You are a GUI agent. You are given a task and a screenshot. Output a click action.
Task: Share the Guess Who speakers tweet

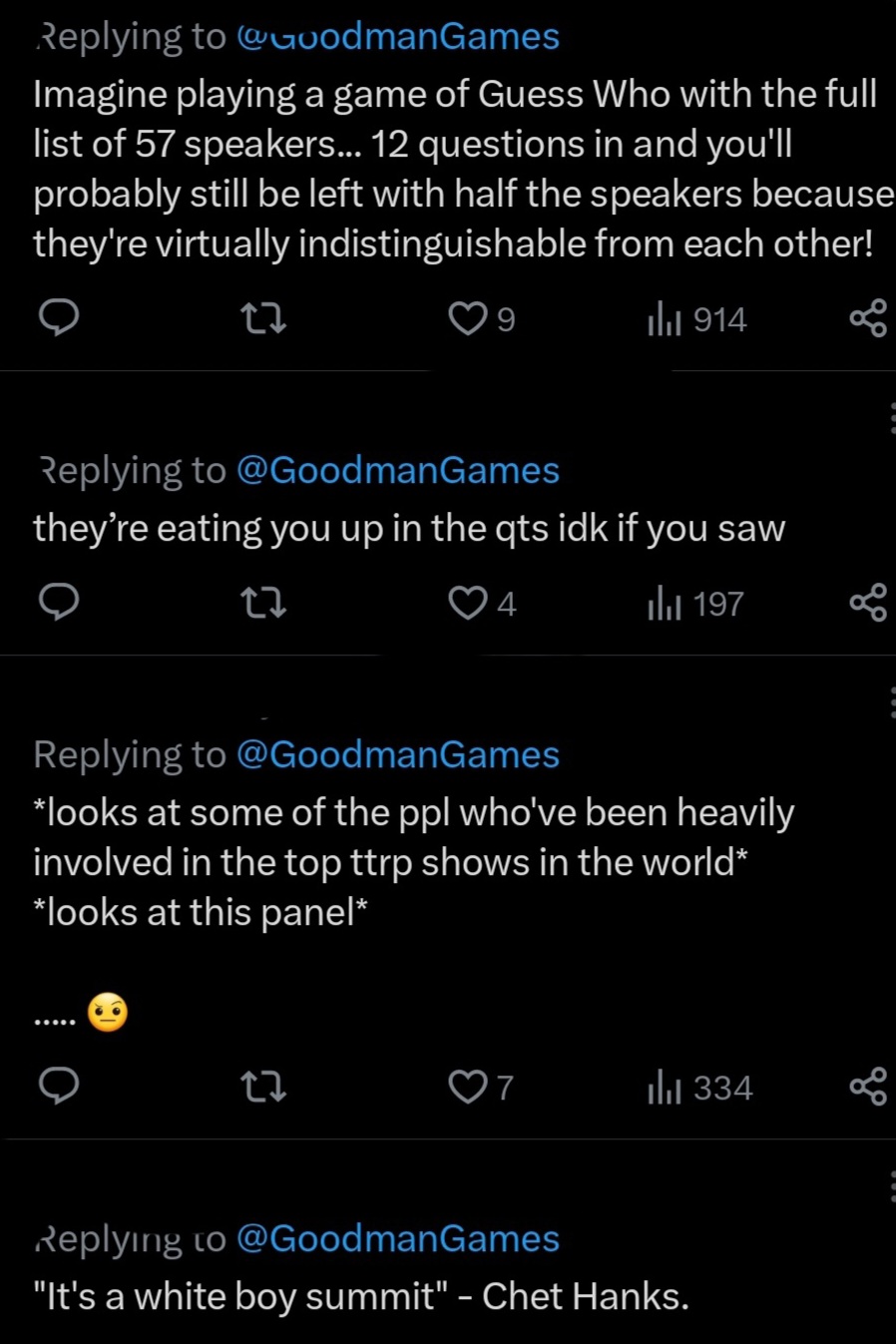pyautogui.click(x=867, y=319)
